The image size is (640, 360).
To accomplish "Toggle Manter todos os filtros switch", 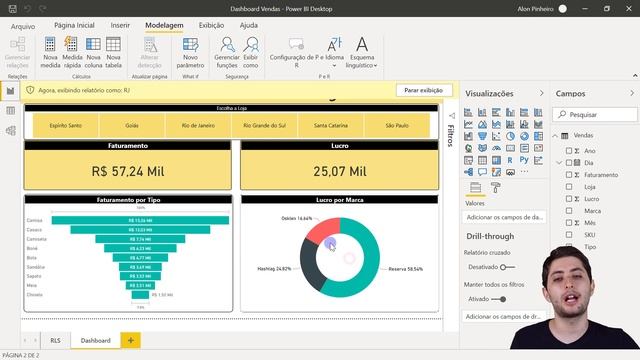I will (x=499, y=299).
